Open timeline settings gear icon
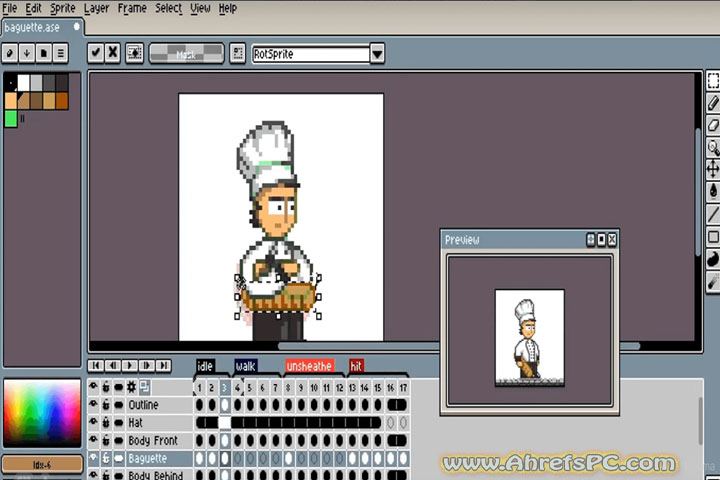Viewport: 720px width, 480px height. [131, 387]
